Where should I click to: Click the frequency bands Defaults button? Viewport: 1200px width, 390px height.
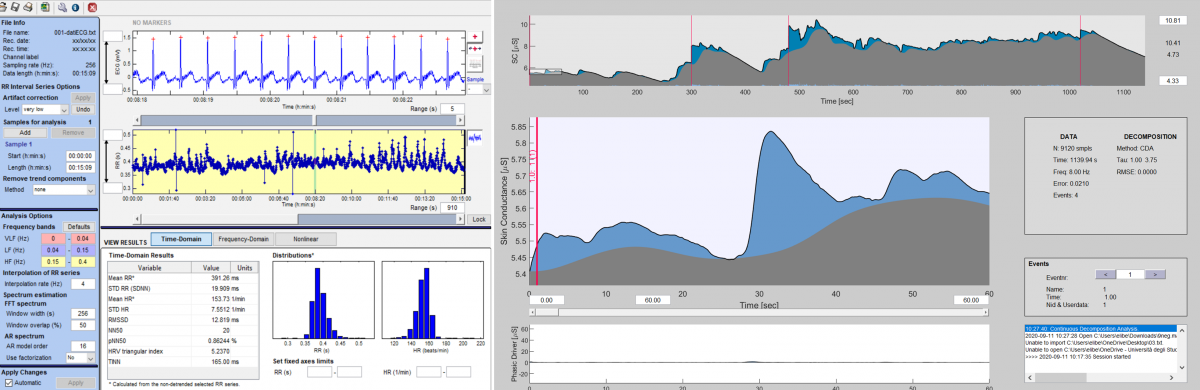[x=79, y=227]
